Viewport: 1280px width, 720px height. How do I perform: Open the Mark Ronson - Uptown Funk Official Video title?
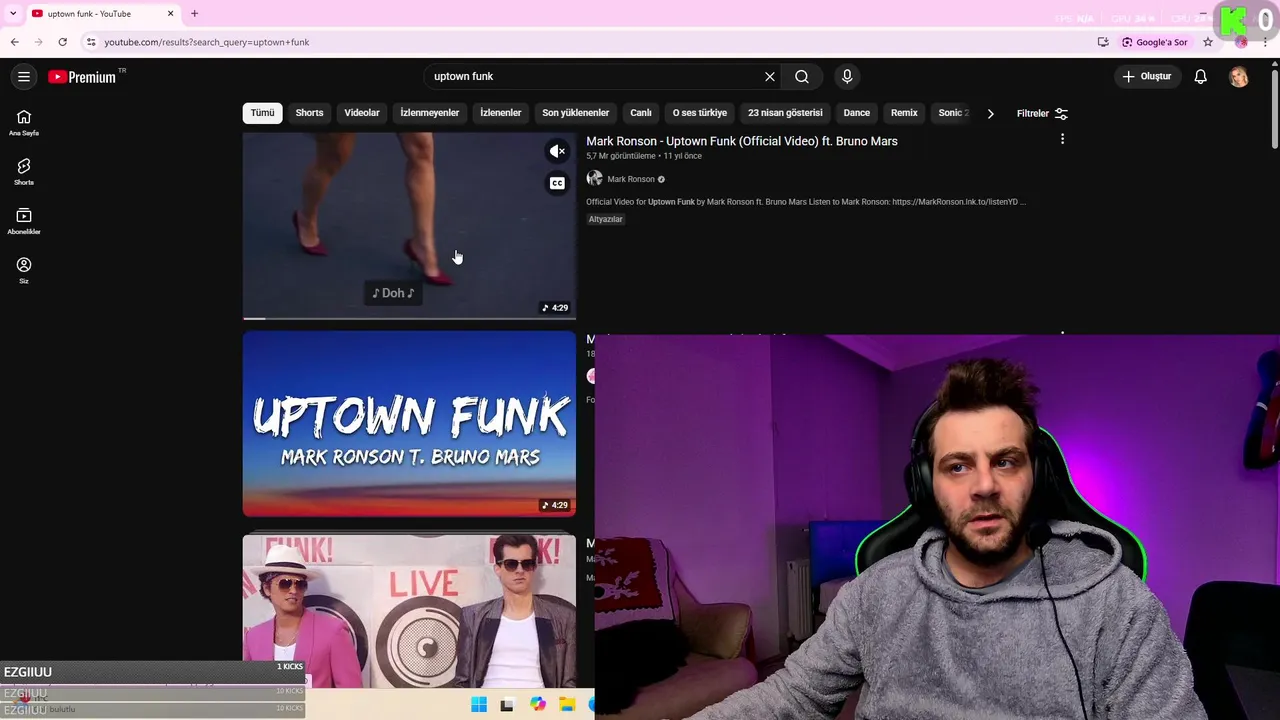tap(741, 141)
